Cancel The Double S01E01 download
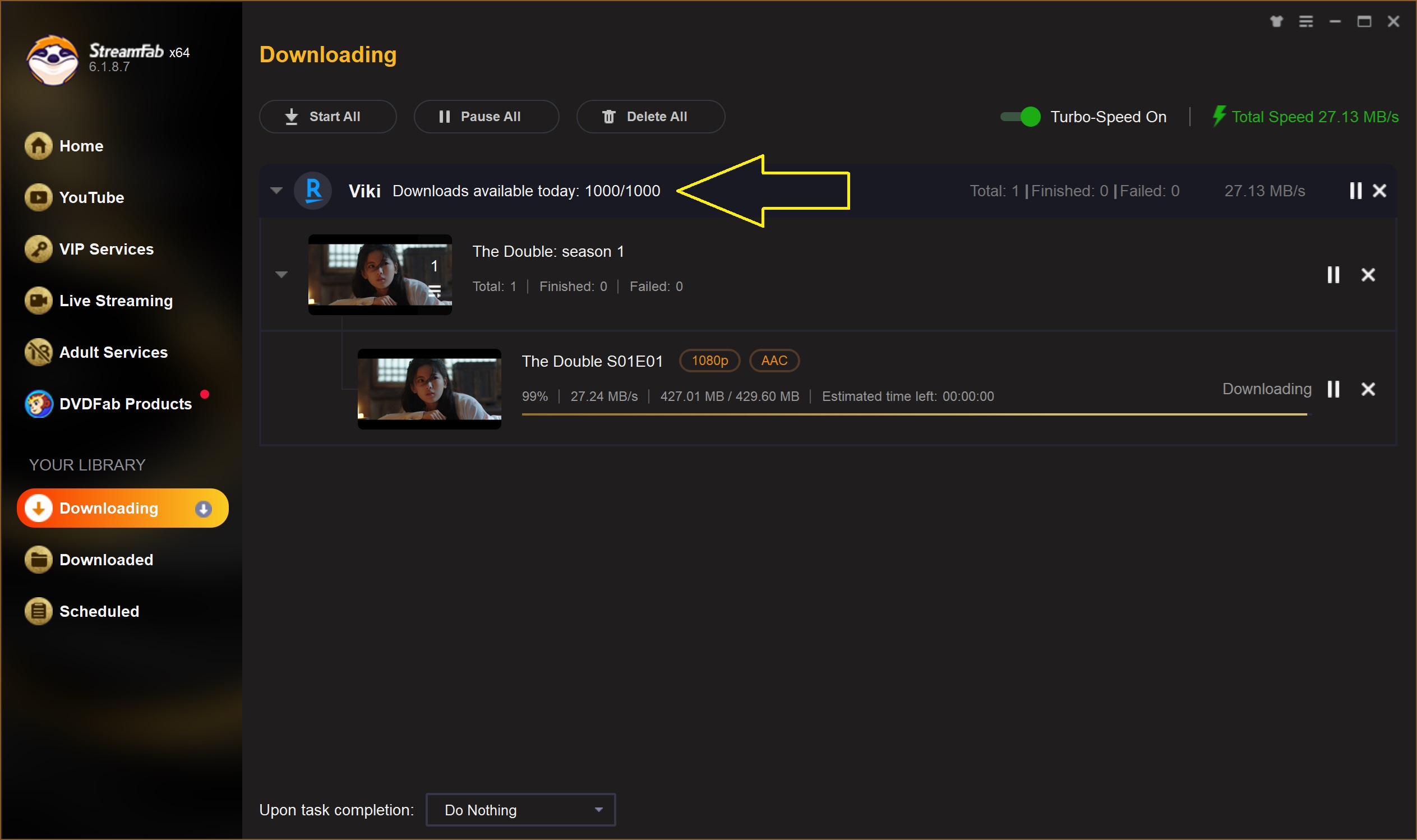This screenshot has width=1417, height=840. tap(1368, 389)
